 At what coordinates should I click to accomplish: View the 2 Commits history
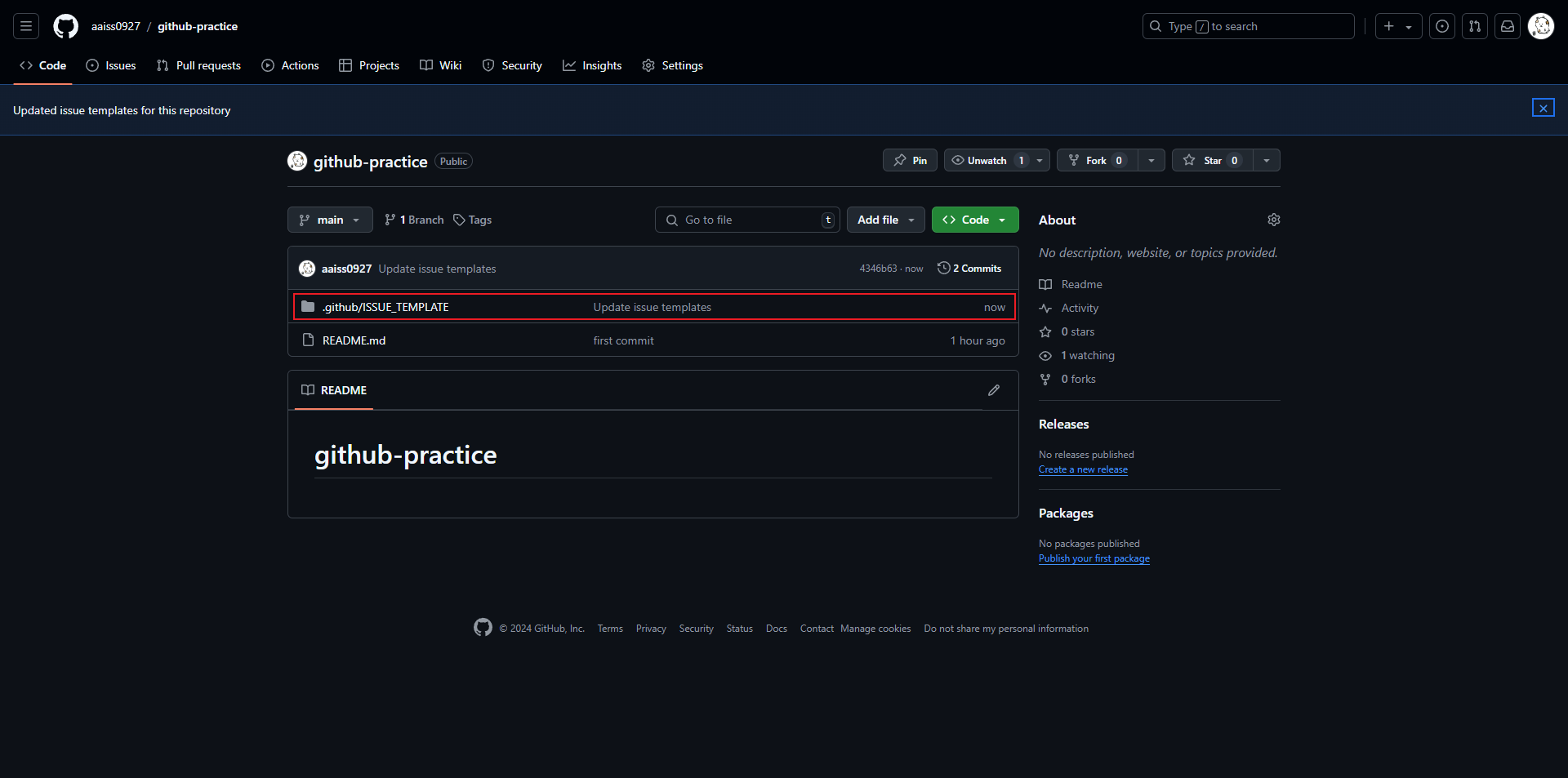click(x=969, y=268)
